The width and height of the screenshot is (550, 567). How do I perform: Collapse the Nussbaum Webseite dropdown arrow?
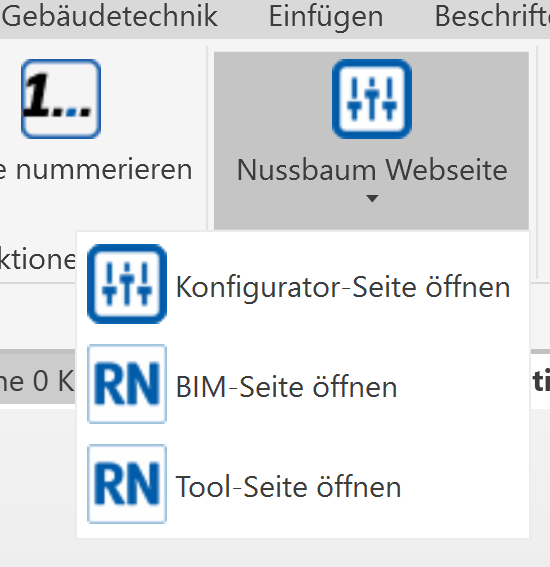click(x=372, y=198)
